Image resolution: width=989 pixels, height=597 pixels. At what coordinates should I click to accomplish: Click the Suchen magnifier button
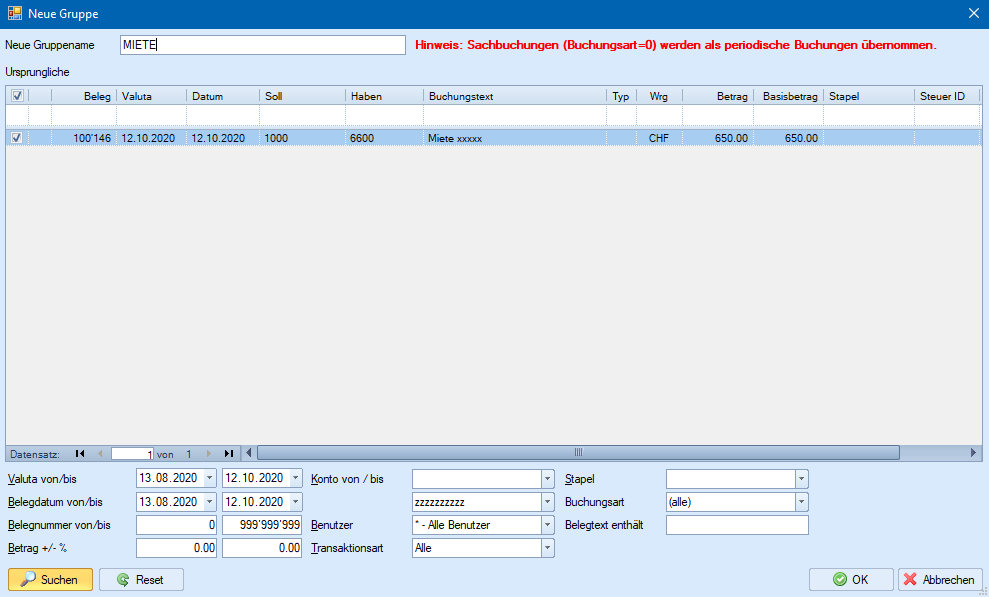(x=50, y=579)
